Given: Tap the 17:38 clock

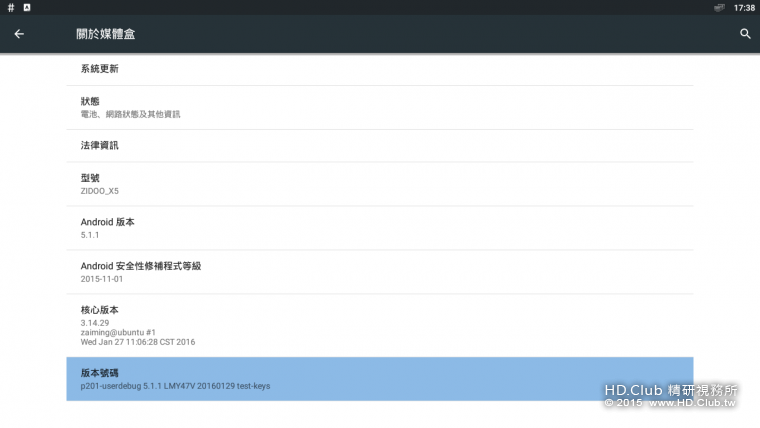Looking at the screenshot, I should pyautogui.click(x=744, y=8).
